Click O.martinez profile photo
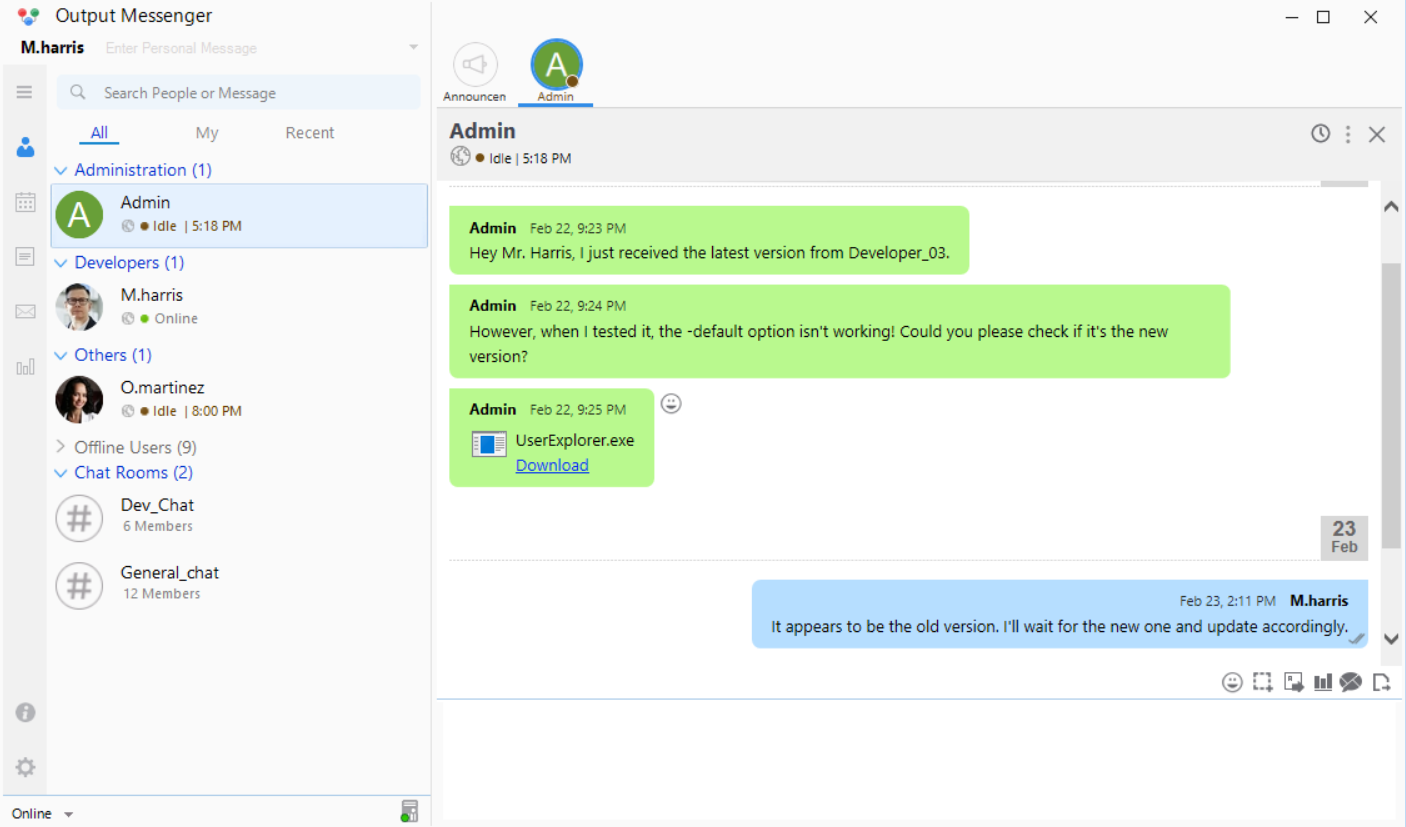Viewport: 1406px width, 827px height. [79, 400]
